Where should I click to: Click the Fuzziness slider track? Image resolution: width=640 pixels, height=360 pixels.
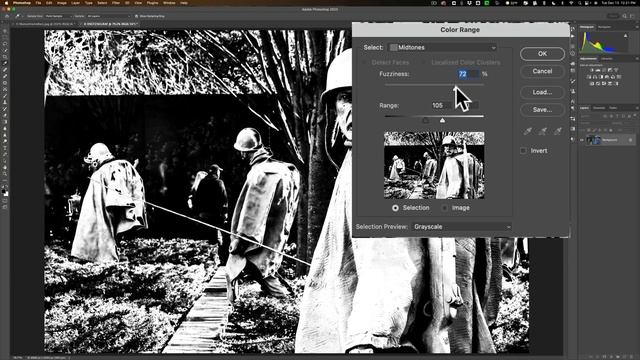point(434,85)
